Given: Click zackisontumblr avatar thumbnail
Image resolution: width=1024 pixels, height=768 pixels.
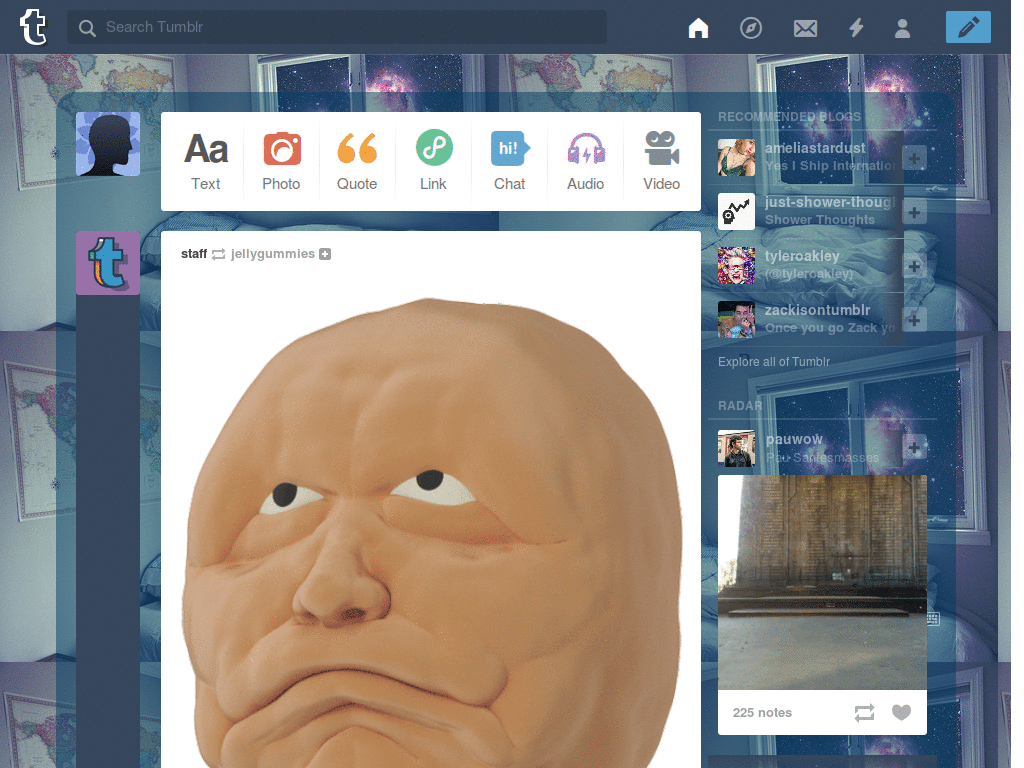Looking at the screenshot, I should click(x=736, y=319).
